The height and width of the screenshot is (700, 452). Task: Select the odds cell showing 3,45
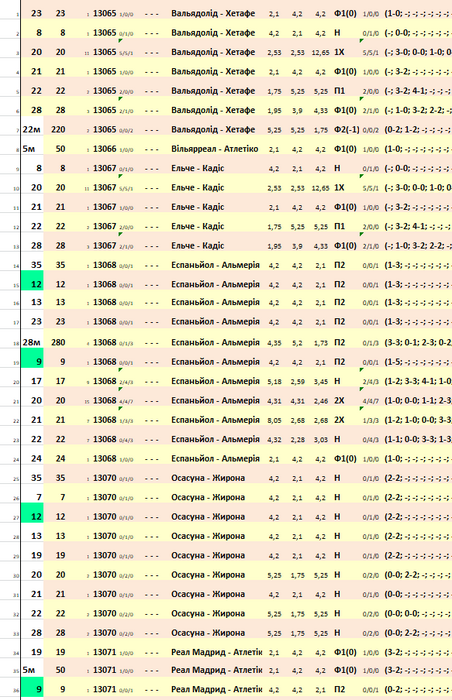(321, 381)
